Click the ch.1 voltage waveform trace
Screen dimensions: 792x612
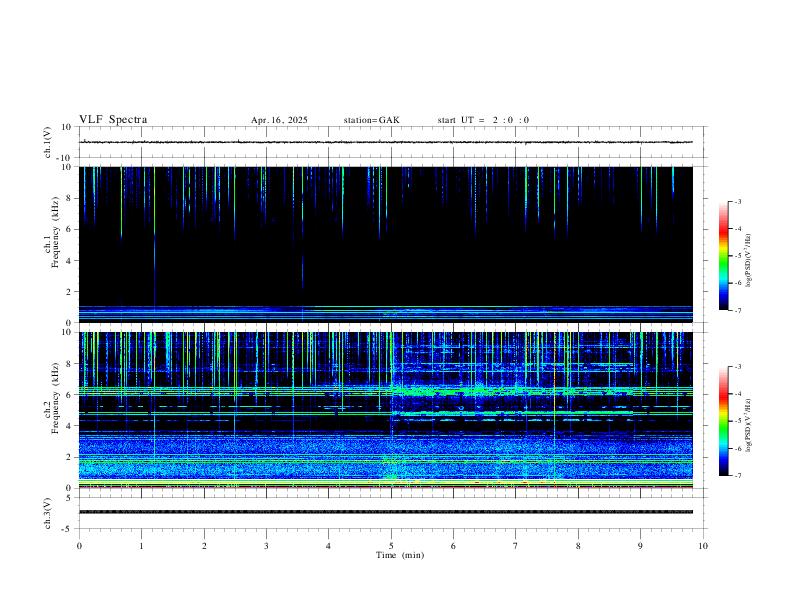pos(386,142)
